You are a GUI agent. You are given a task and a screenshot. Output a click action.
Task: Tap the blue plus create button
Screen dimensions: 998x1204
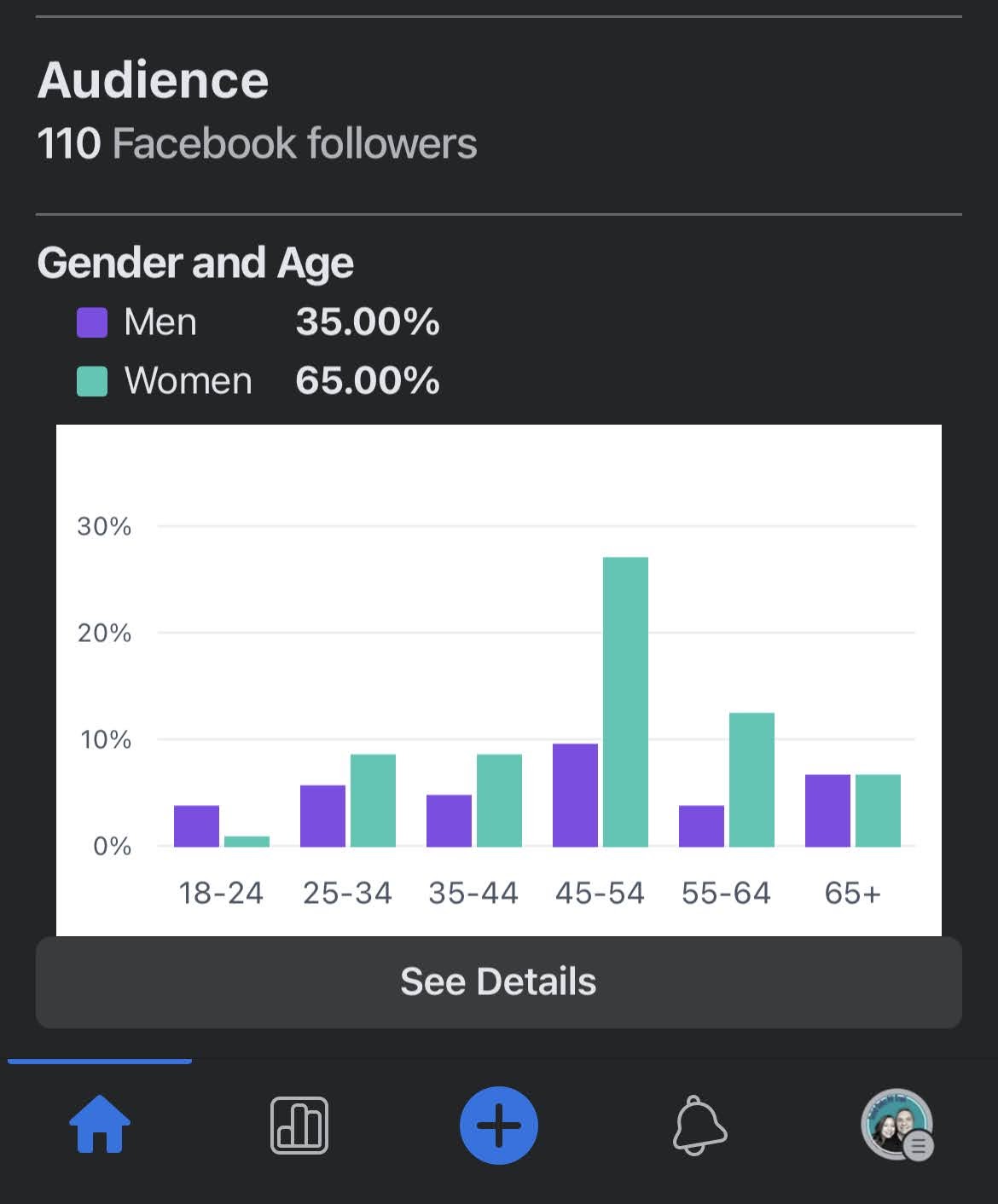[x=499, y=1126]
